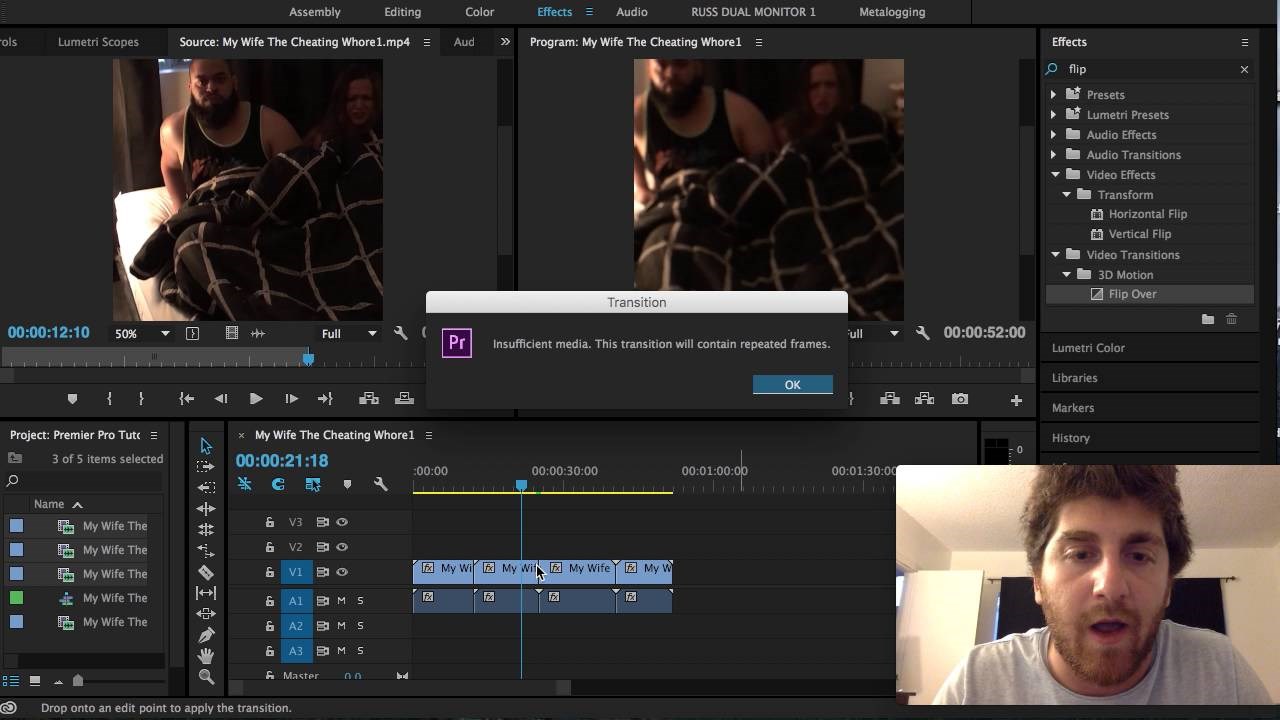This screenshot has width=1280, height=720.
Task: Add a marker at the playhead
Action: (x=348, y=483)
